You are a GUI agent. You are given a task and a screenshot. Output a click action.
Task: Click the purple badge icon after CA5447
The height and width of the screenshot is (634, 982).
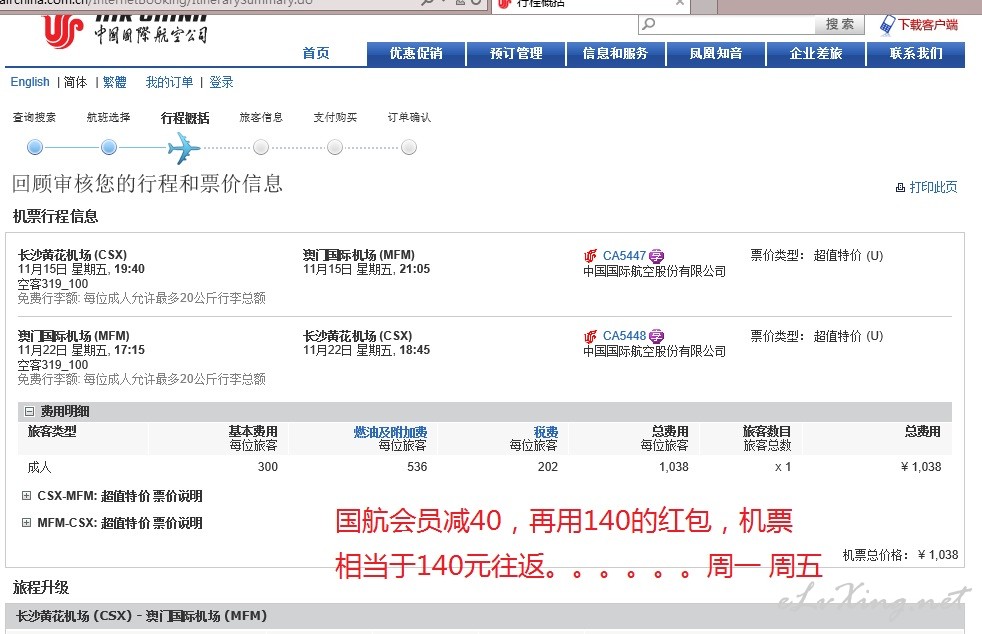point(656,256)
